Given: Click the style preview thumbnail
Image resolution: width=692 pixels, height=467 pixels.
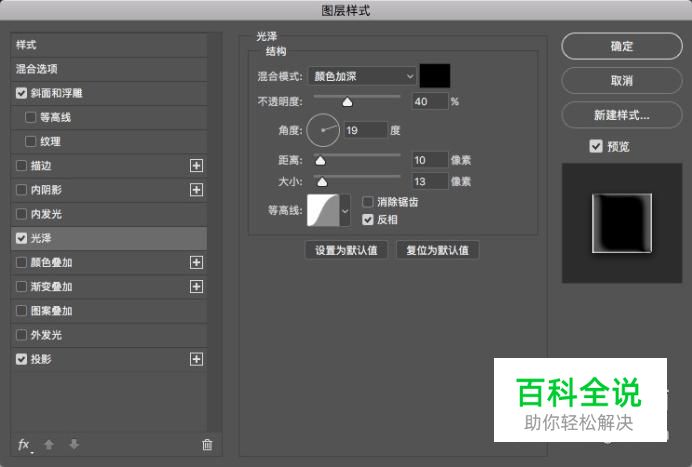Looking at the screenshot, I should [622, 223].
